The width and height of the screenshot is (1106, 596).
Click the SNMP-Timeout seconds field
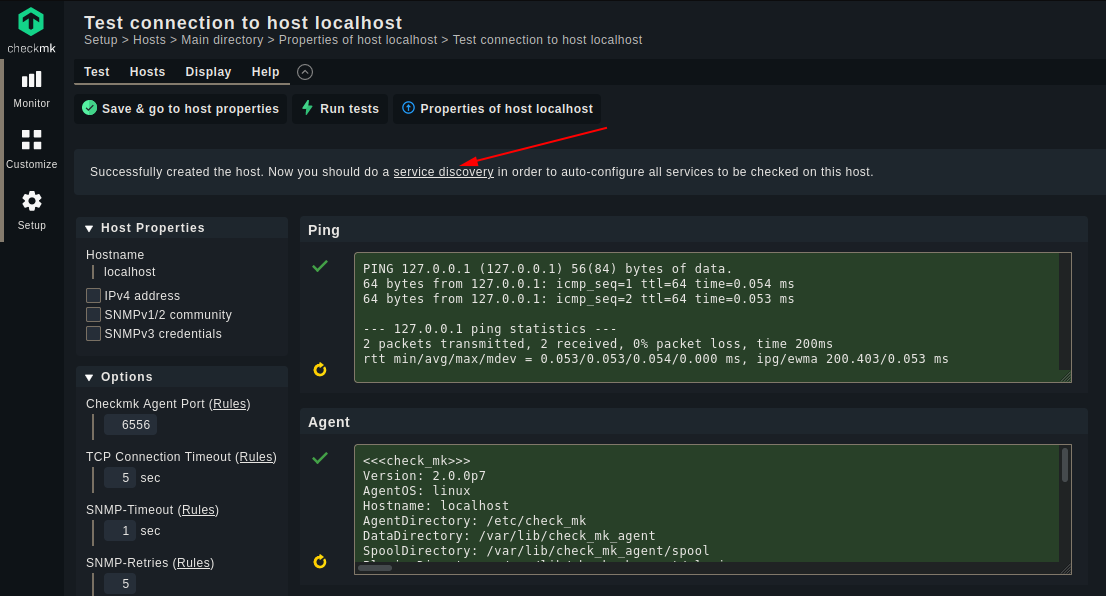pyautogui.click(x=120, y=530)
